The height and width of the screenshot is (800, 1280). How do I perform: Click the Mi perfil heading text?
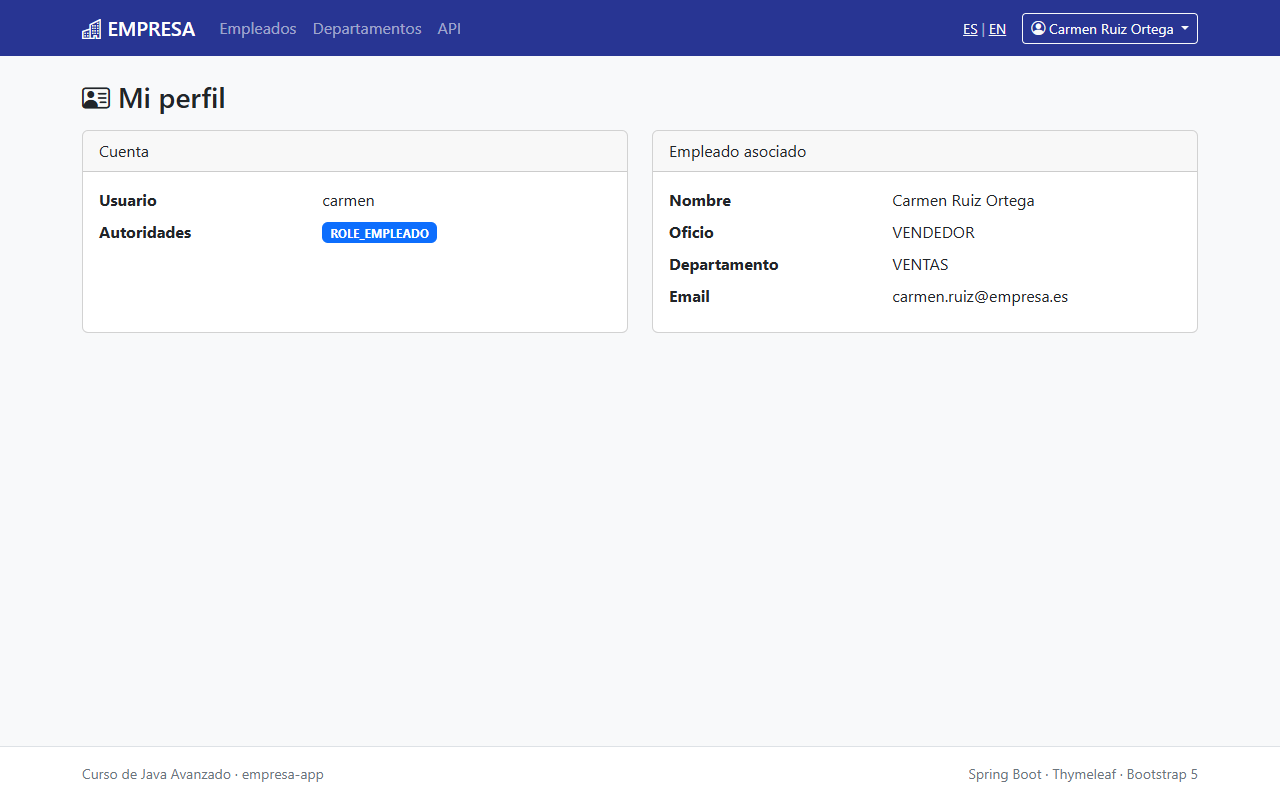tap(172, 98)
